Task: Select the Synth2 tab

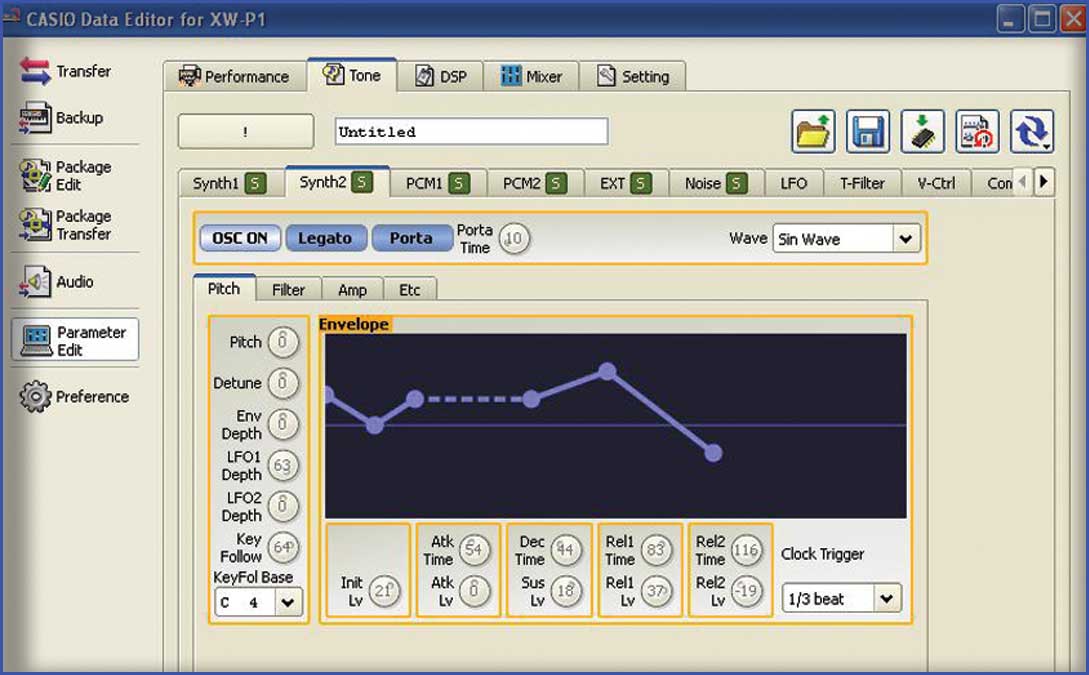Action: [x=337, y=182]
